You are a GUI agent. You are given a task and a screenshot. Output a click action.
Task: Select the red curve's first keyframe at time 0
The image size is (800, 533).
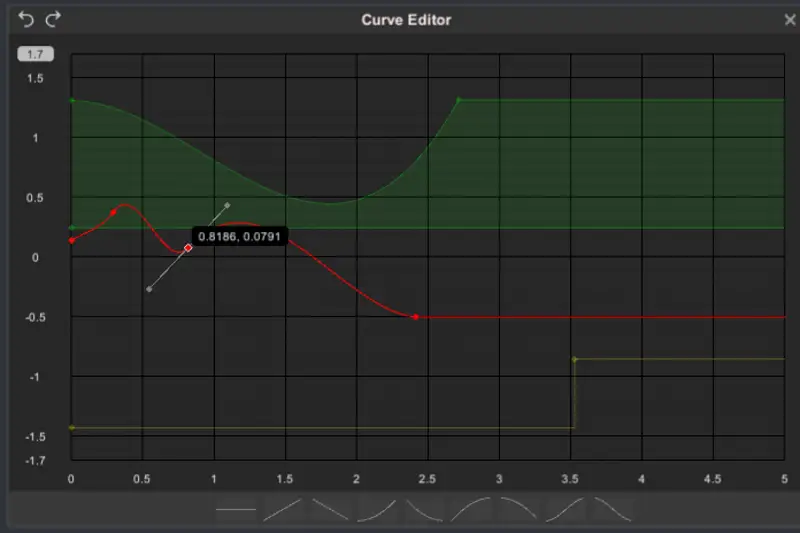coord(72,240)
